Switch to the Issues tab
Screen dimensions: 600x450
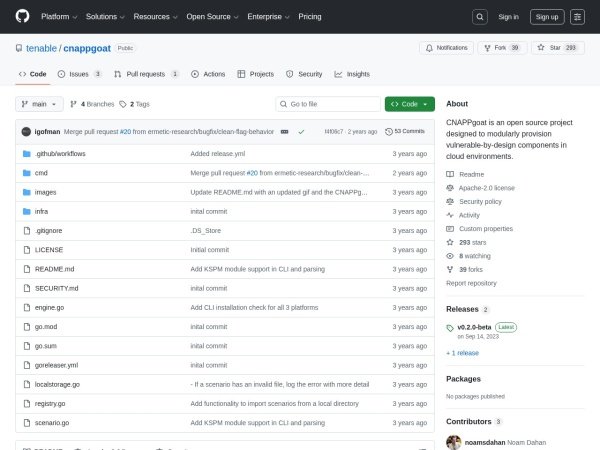point(79,74)
